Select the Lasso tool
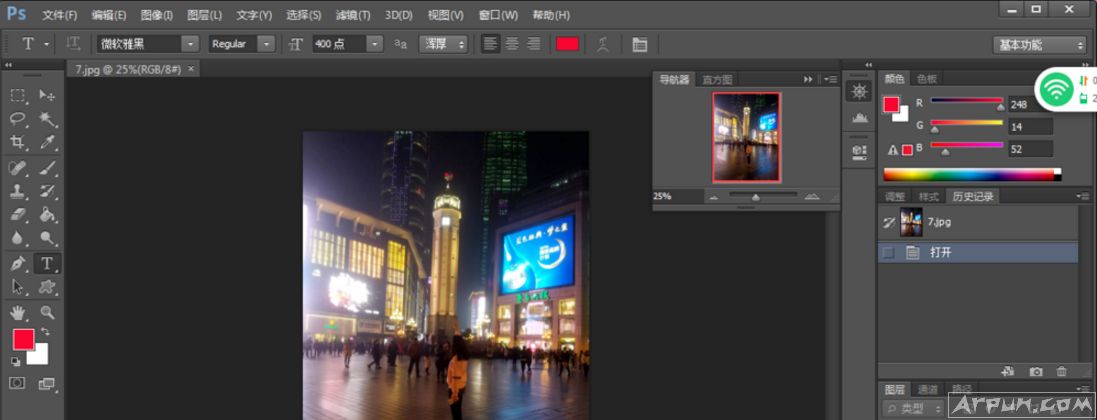 [x=18, y=119]
